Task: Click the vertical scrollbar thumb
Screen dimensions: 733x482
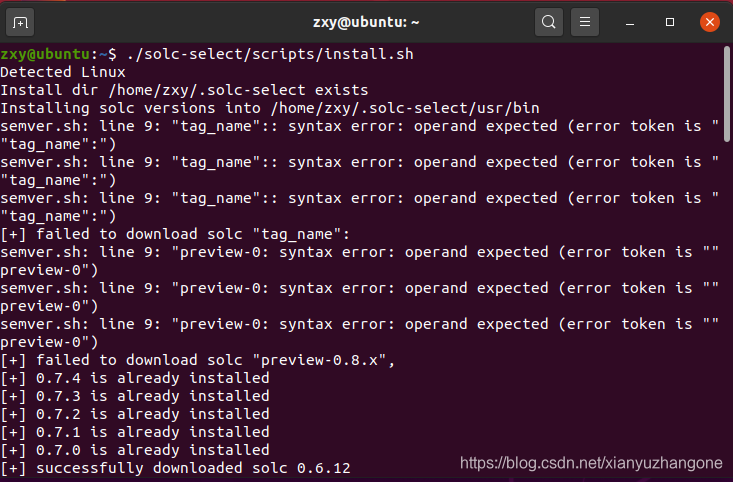Action: [x=726, y=94]
